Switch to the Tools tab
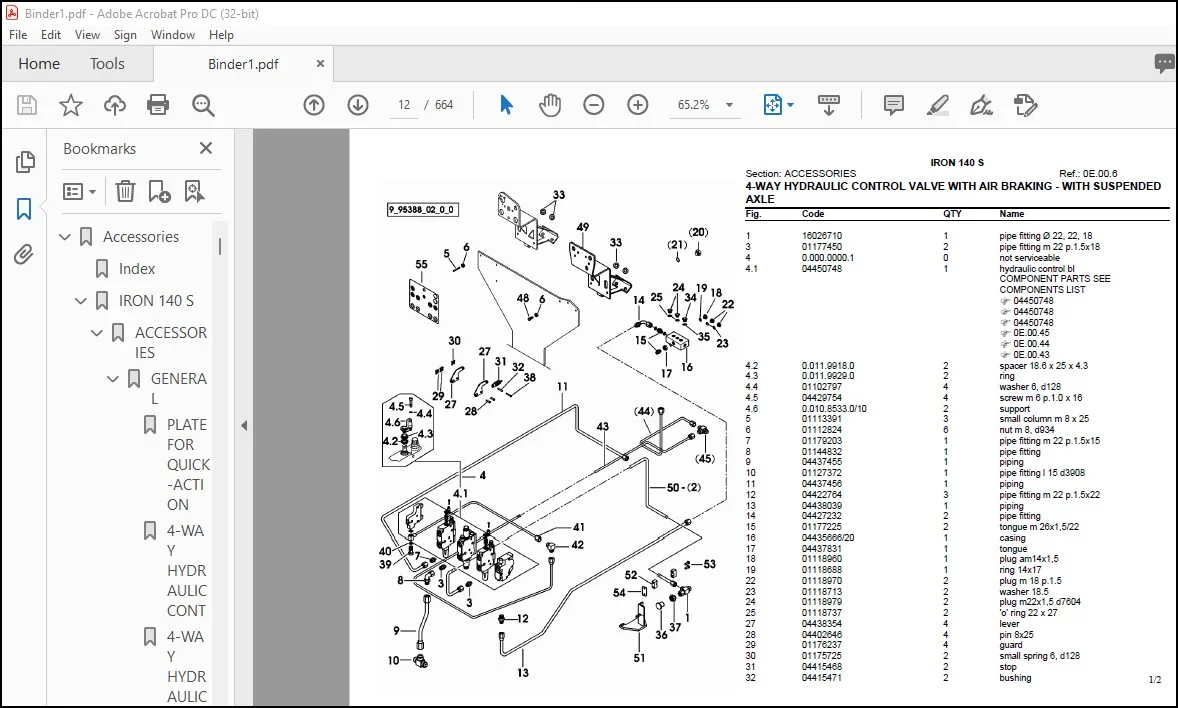Image resolution: width=1178 pixels, height=708 pixels. (107, 64)
